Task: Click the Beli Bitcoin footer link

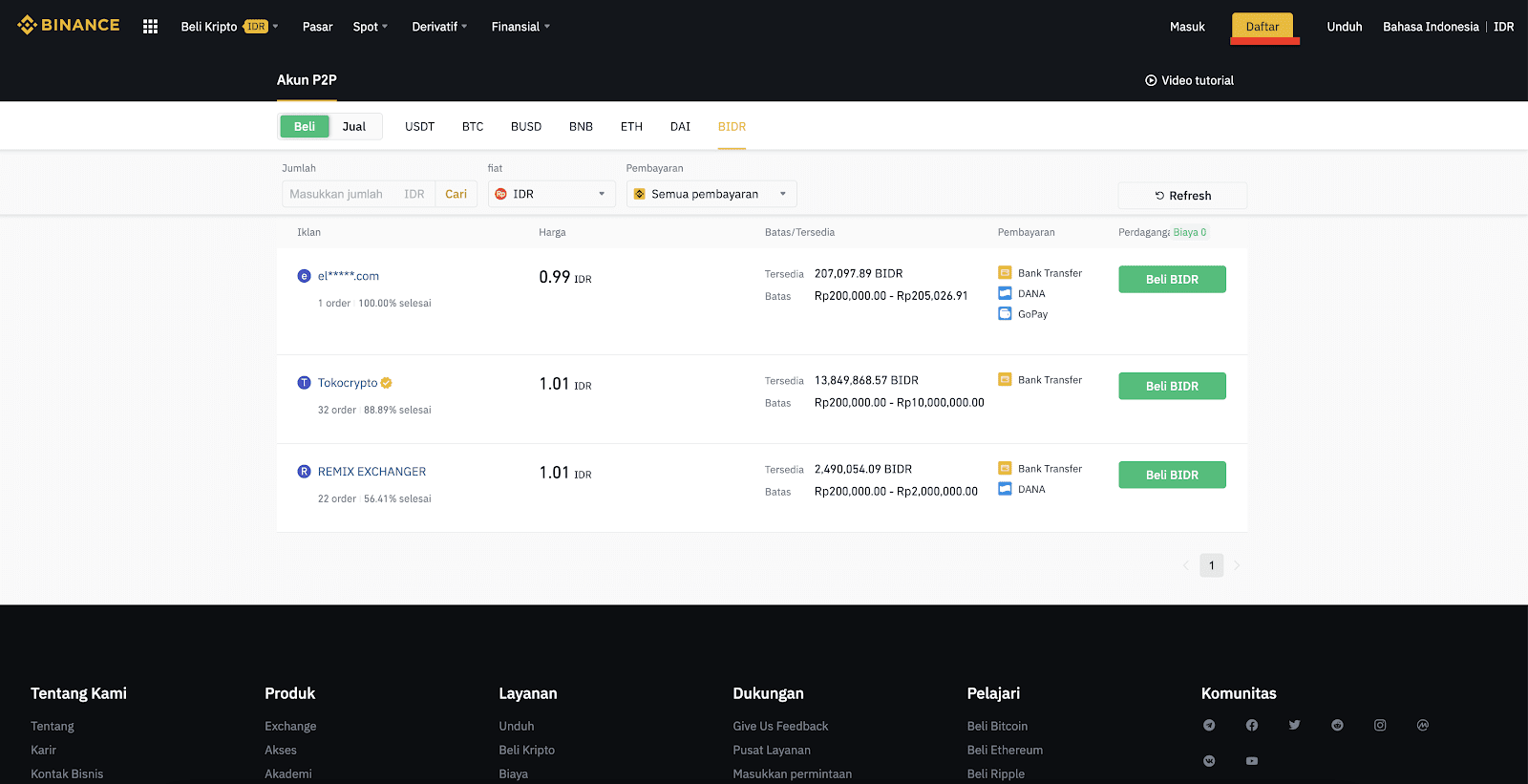Action: (x=997, y=727)
